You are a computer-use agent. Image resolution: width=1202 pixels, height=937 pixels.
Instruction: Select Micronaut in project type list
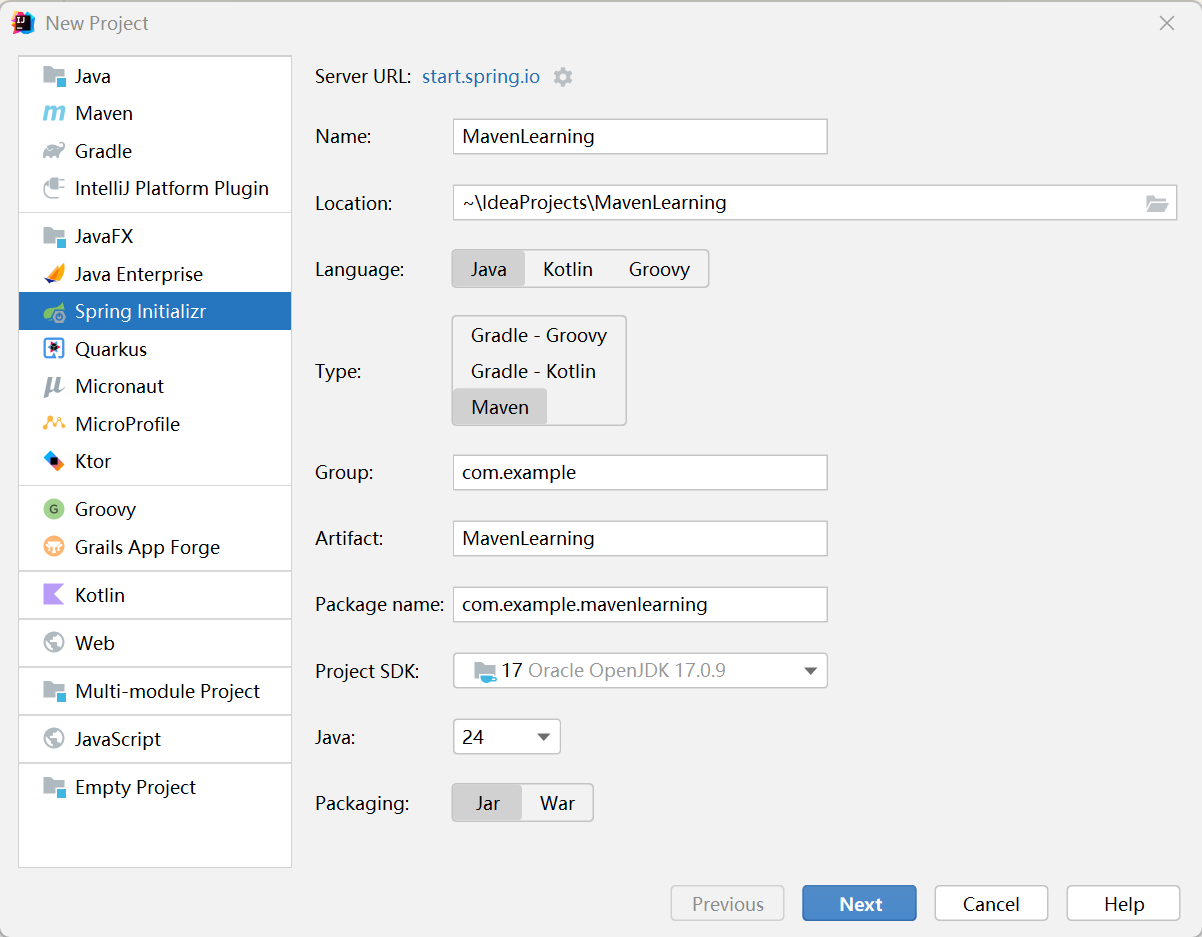(x=155, y=386)
